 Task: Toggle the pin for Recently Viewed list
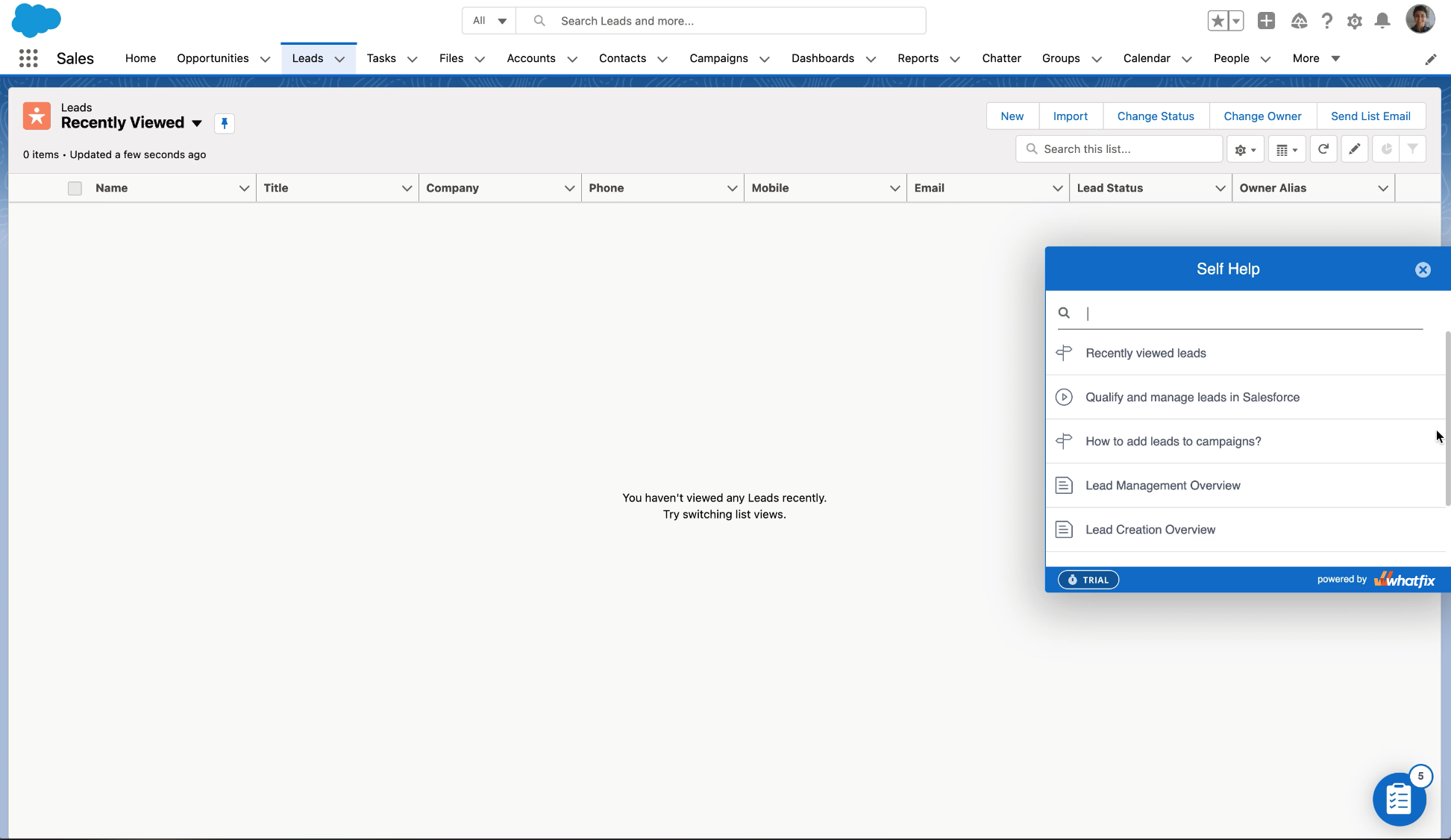pyautogui.click(x=224, y=123)
